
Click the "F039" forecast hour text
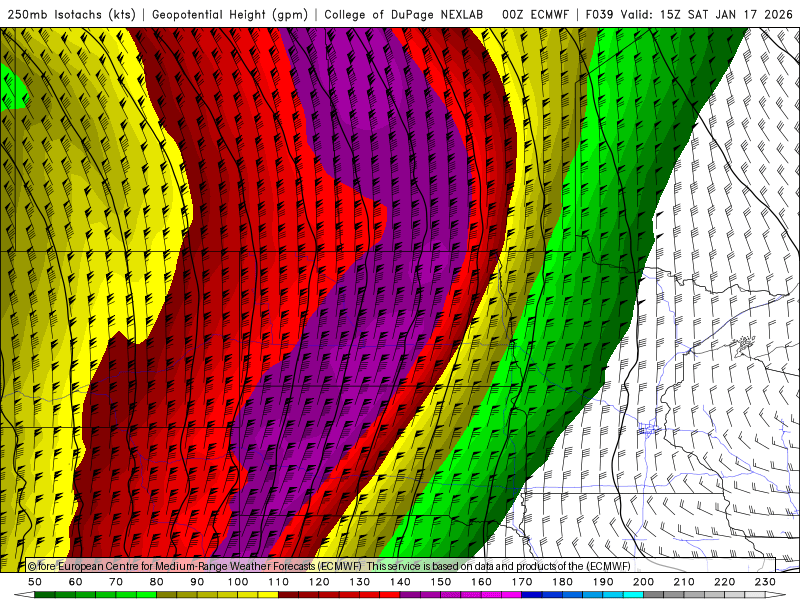599,14
